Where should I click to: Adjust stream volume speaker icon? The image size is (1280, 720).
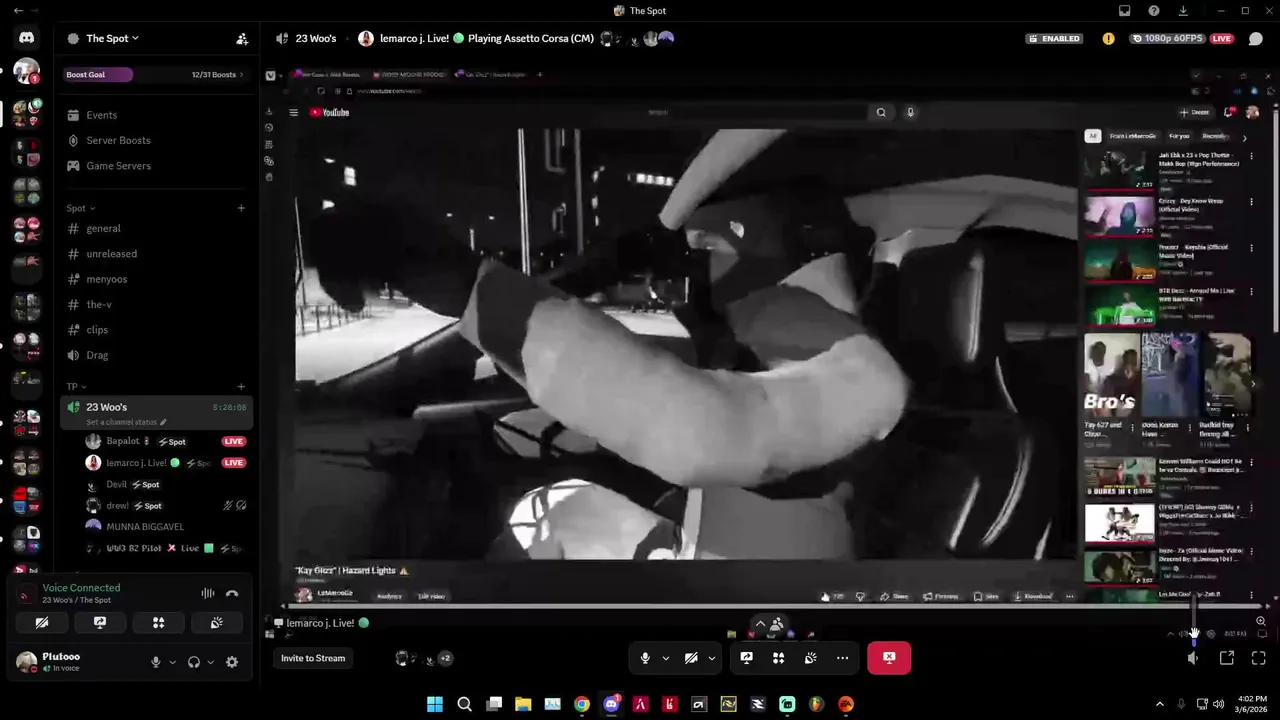pyautogui.click(x=1193, y=658)
